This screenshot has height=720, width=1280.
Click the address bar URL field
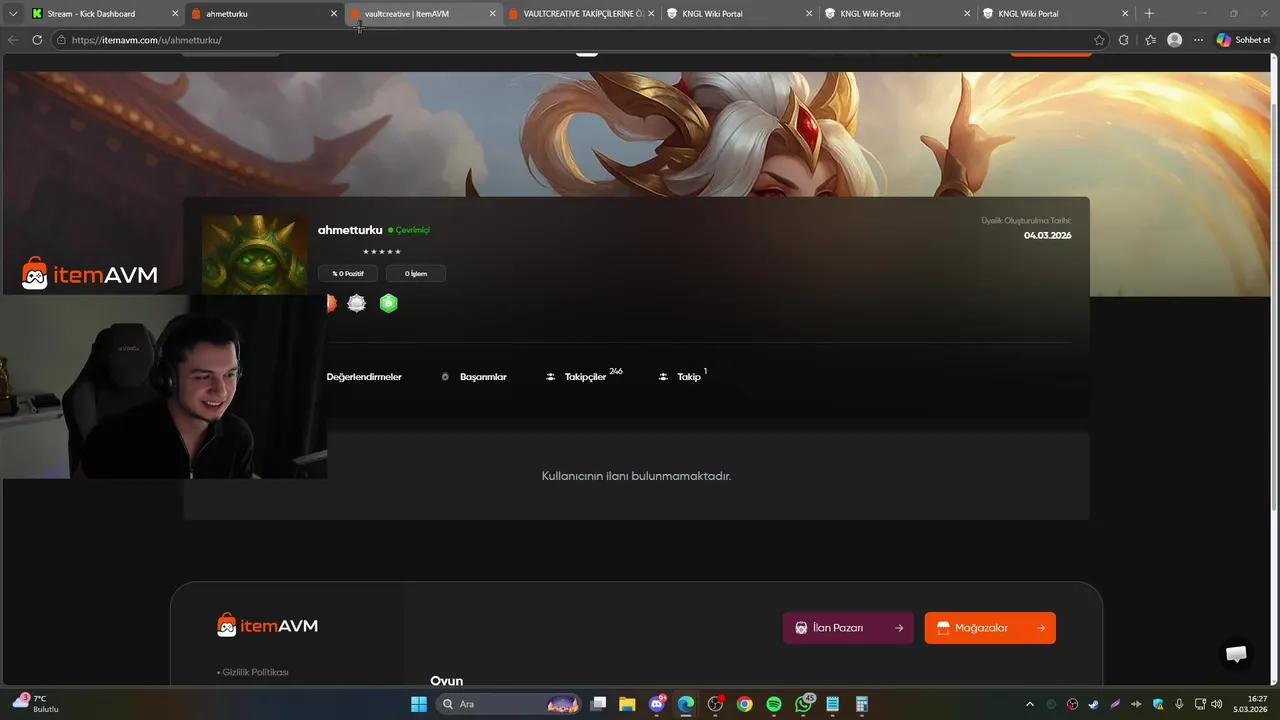point(580,40)
